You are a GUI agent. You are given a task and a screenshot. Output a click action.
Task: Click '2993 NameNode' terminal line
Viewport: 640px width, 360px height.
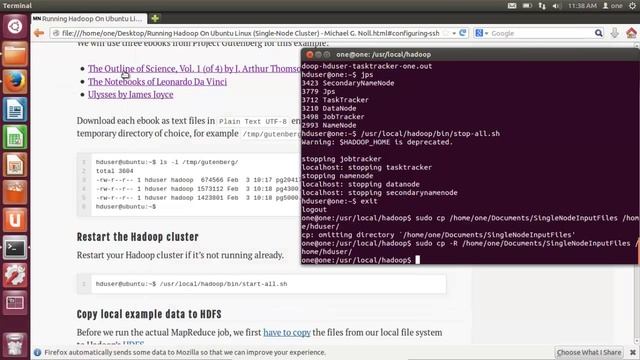[329, 125]
